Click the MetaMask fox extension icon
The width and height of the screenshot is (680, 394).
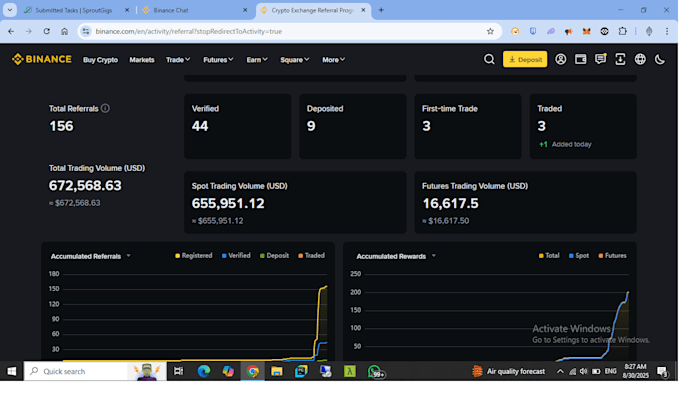click(586, 31)
